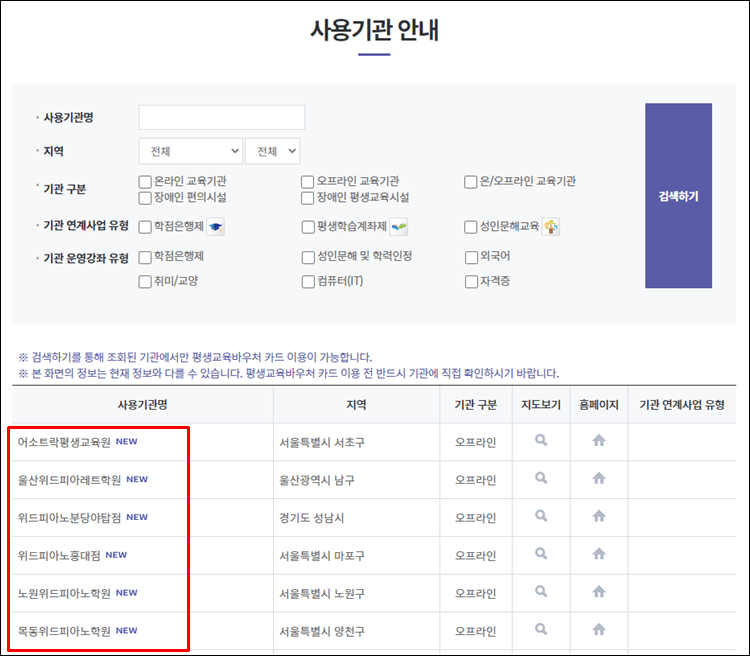Image resolution: width=750 pixels, height=656 pixels.
Task: Click 지도보기 column header
Action: click(541, 405)
